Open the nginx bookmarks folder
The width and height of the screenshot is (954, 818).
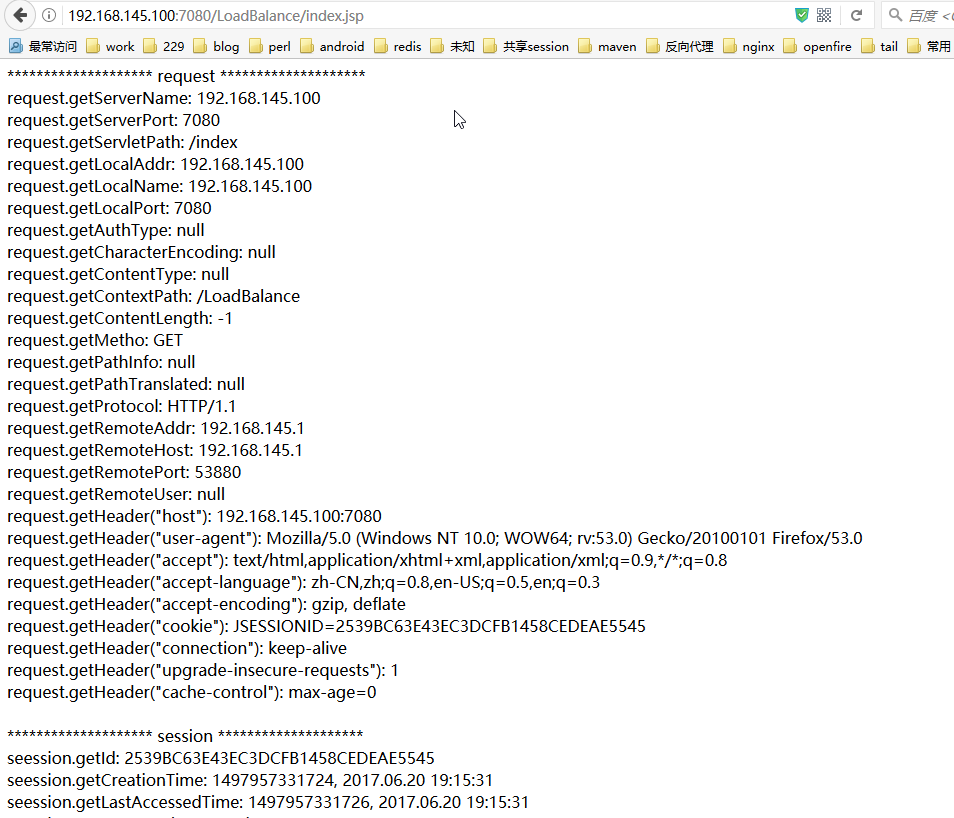[x=748, y=46]
